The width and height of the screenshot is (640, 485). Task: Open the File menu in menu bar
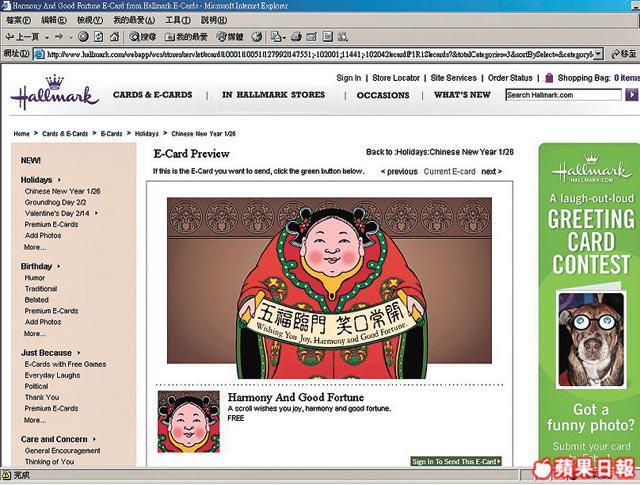click(x=18, y=20)
